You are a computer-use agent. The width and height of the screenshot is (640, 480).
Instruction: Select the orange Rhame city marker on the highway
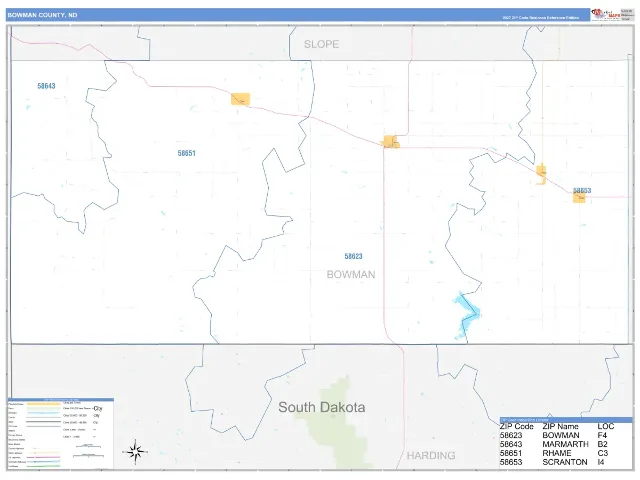(240, 99)
